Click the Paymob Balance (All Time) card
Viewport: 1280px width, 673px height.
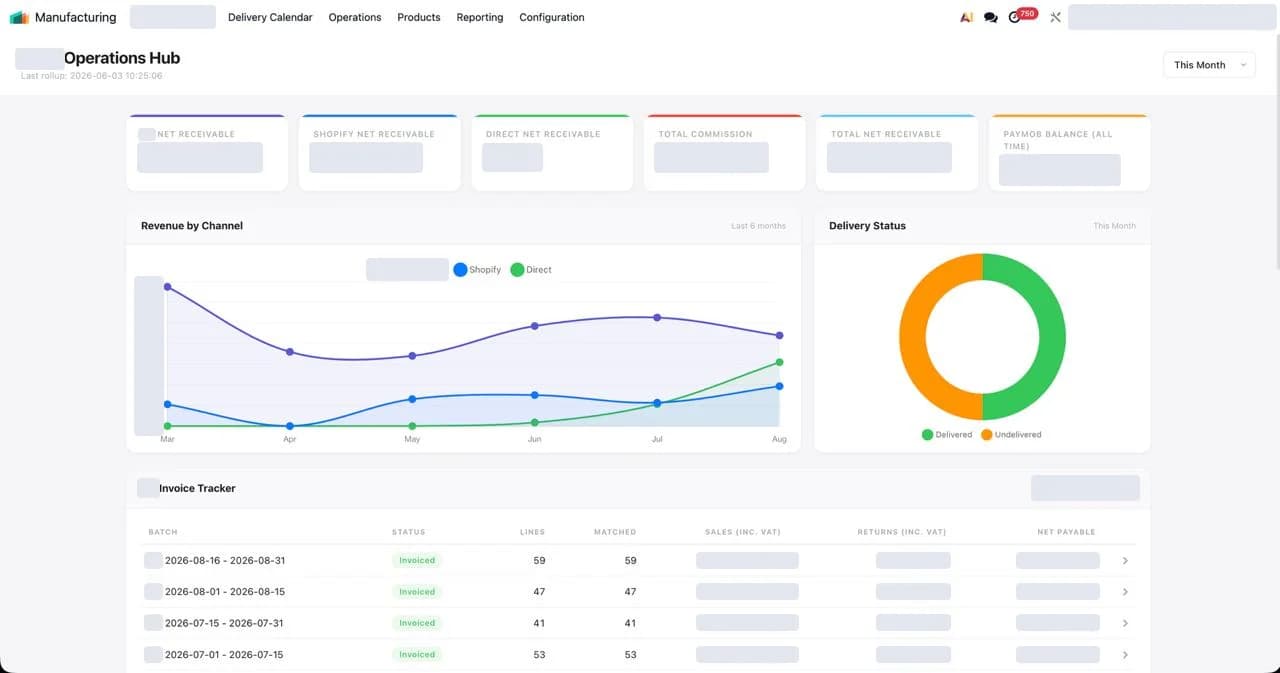click(x=1070, y=153)
